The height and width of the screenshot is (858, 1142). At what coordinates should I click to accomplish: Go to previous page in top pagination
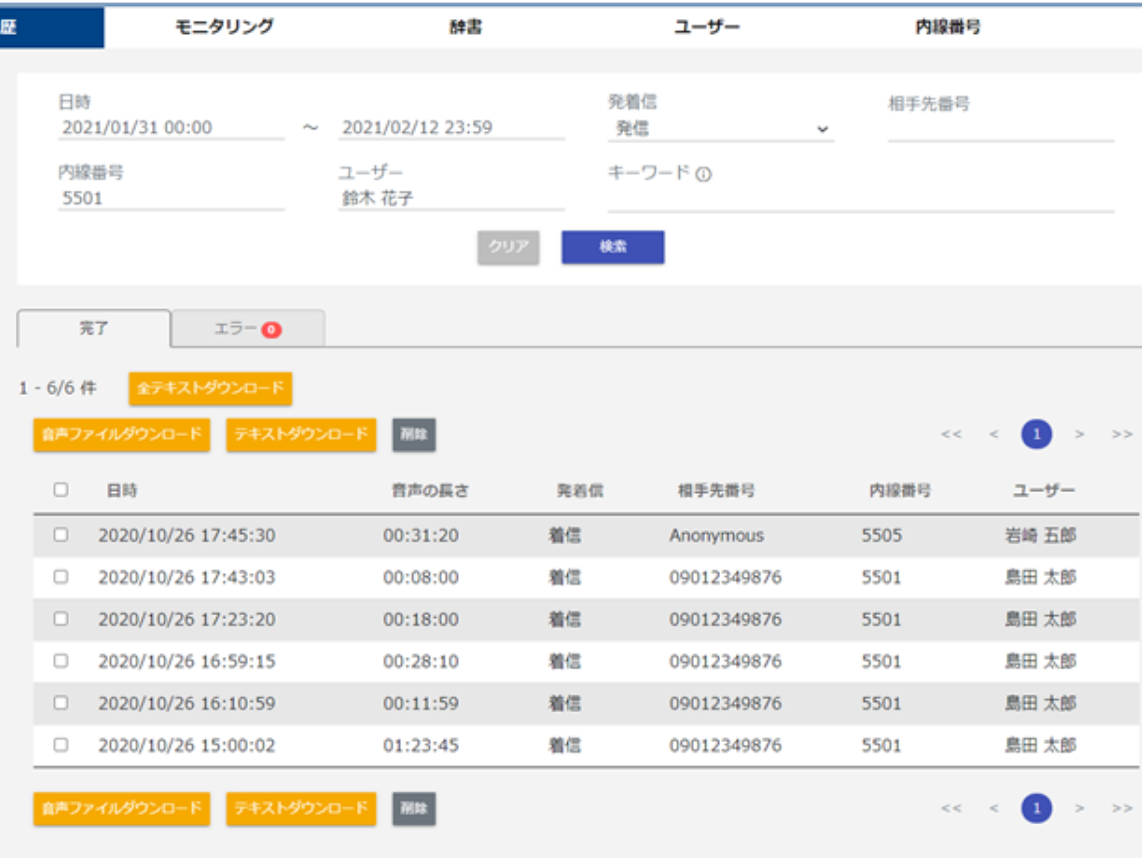[993, 434]
